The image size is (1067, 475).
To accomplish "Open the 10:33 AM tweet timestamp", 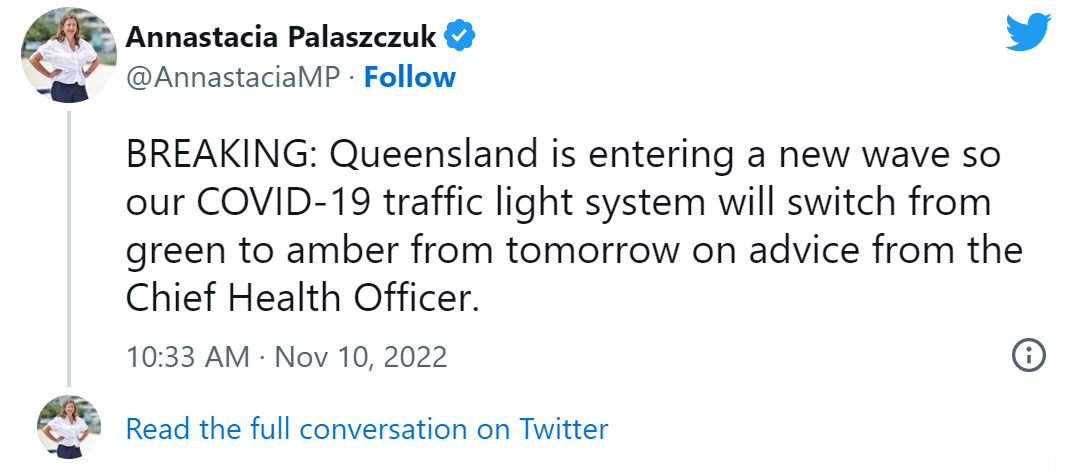I will coord(286,357).
